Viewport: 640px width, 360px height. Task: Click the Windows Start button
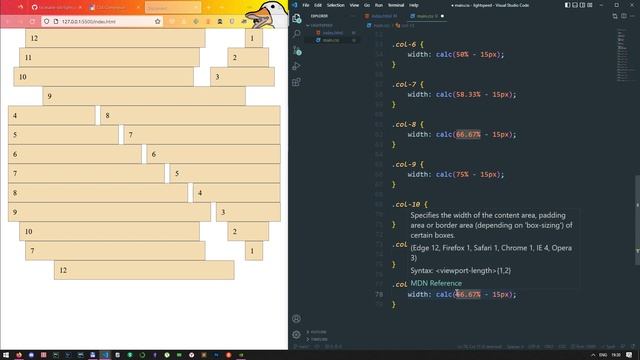coord(6,355)
